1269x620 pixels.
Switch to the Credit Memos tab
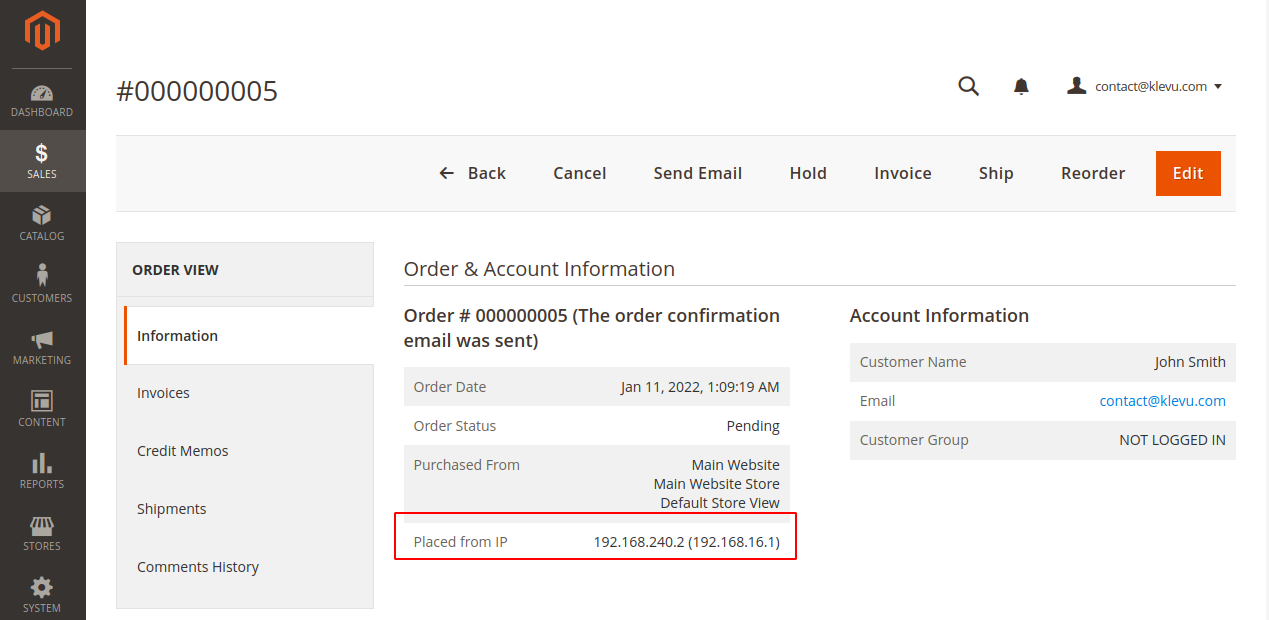(x=182, y=451)
